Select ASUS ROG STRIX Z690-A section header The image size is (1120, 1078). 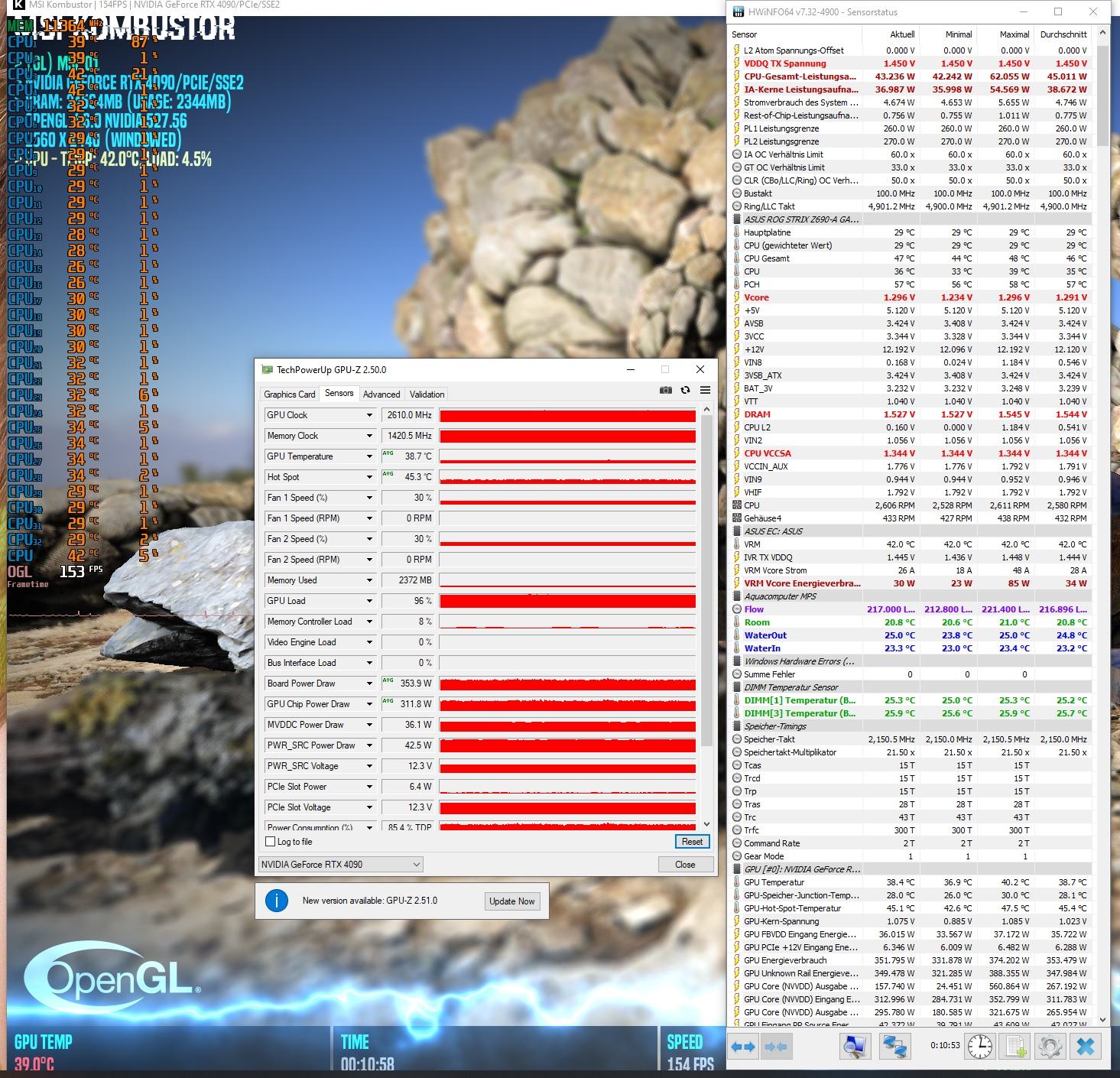tap(911, 219)
